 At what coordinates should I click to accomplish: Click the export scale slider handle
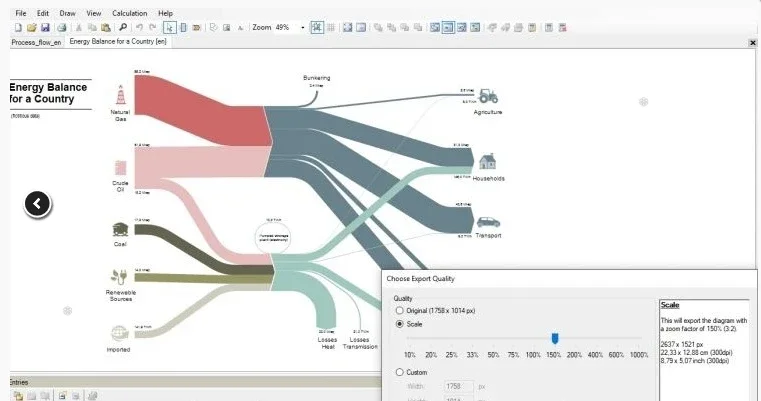[555, 338]
